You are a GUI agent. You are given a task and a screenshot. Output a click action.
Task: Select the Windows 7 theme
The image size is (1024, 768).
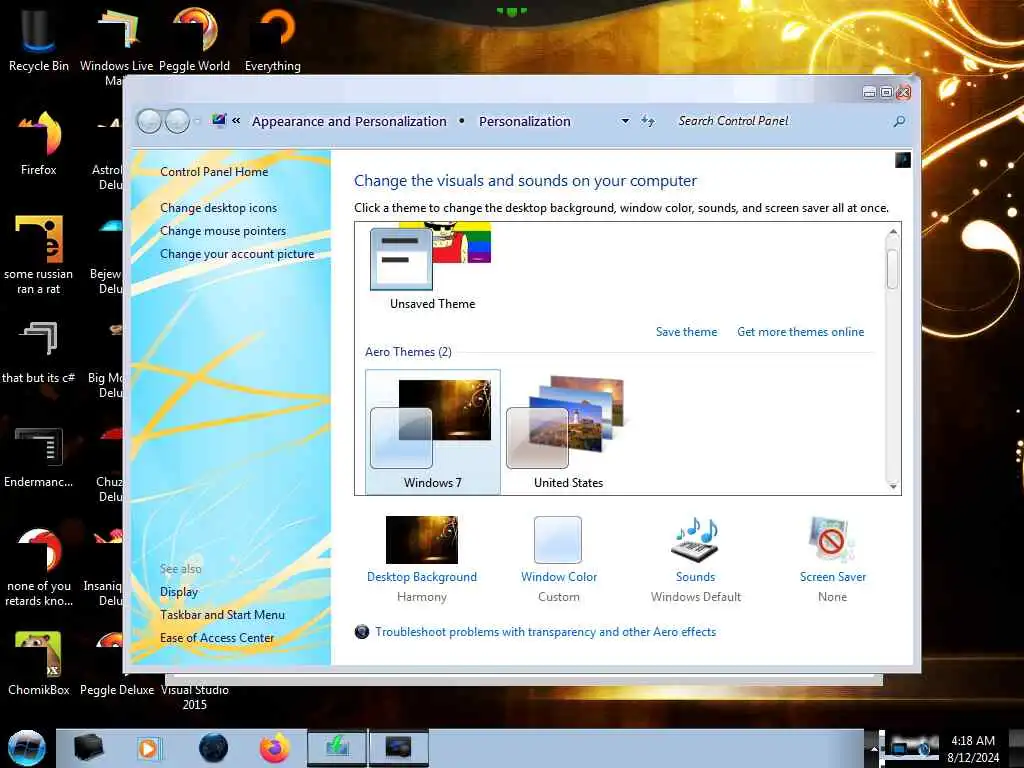(x=432, y=431)
